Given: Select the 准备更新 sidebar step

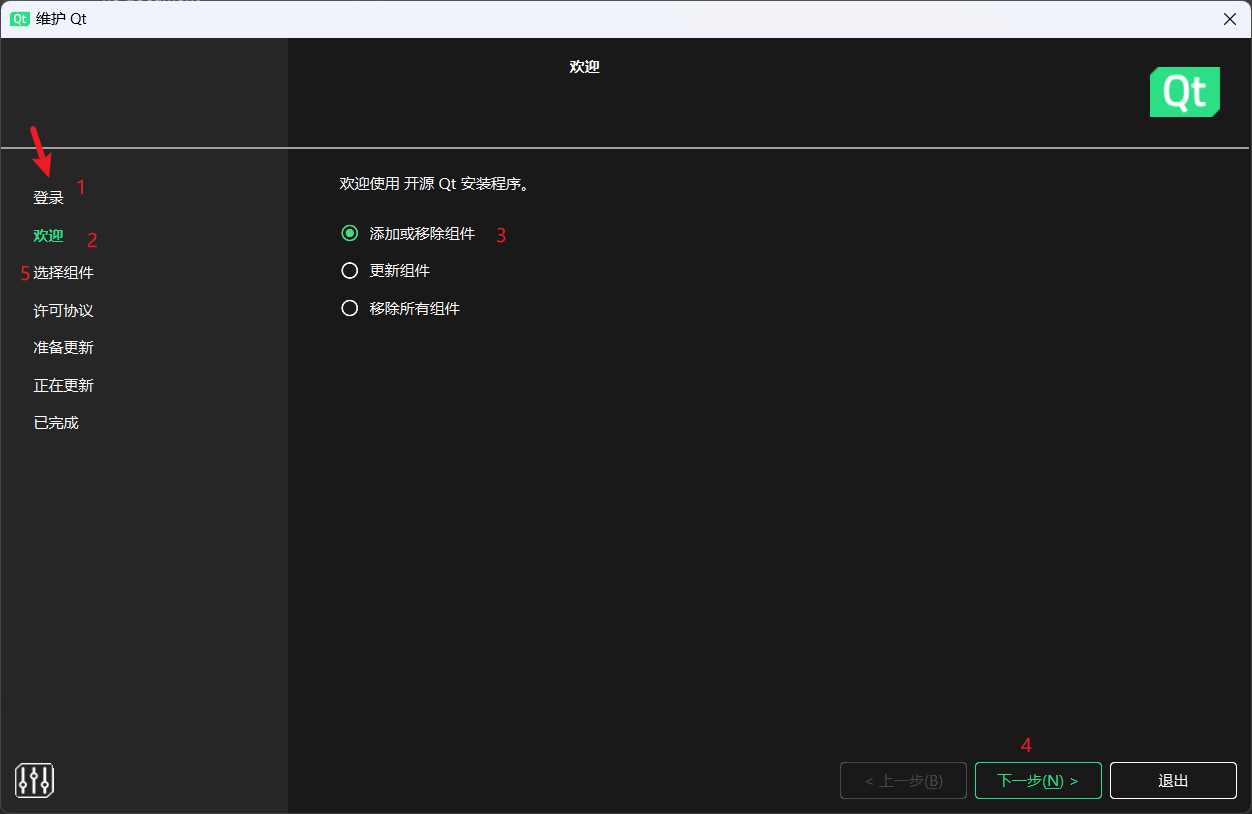Looking at the screenshot, I should pos(63,348).
